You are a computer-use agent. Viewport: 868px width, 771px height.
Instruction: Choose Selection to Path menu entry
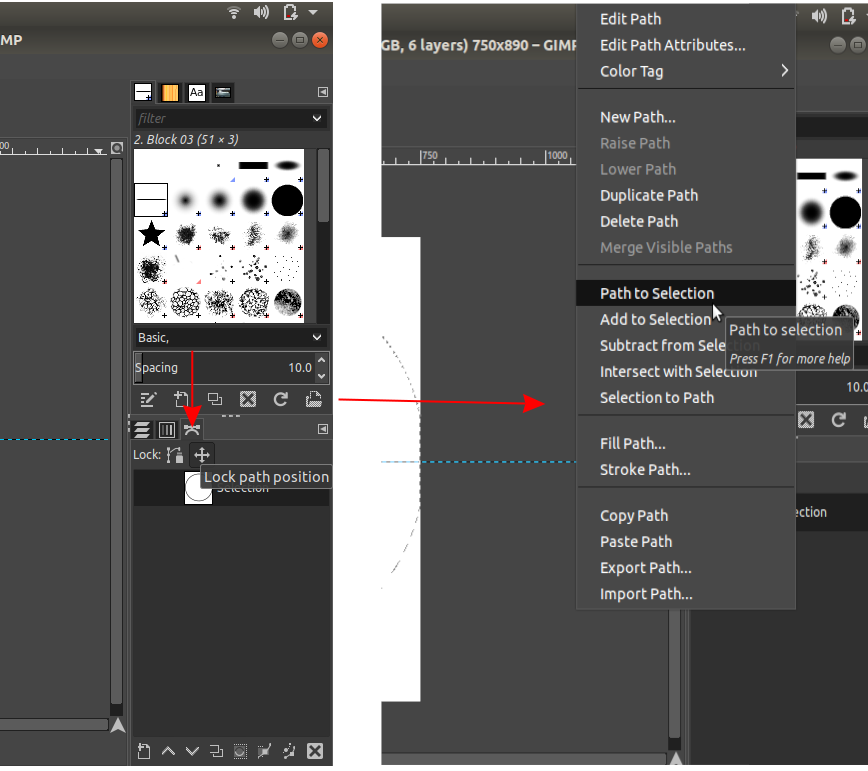(657, 397)
